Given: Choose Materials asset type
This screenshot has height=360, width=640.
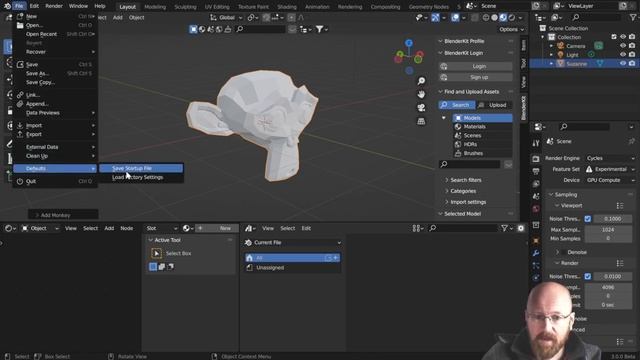Looking at the screenshot, I should pyautogui.click(x=482, y=127).
